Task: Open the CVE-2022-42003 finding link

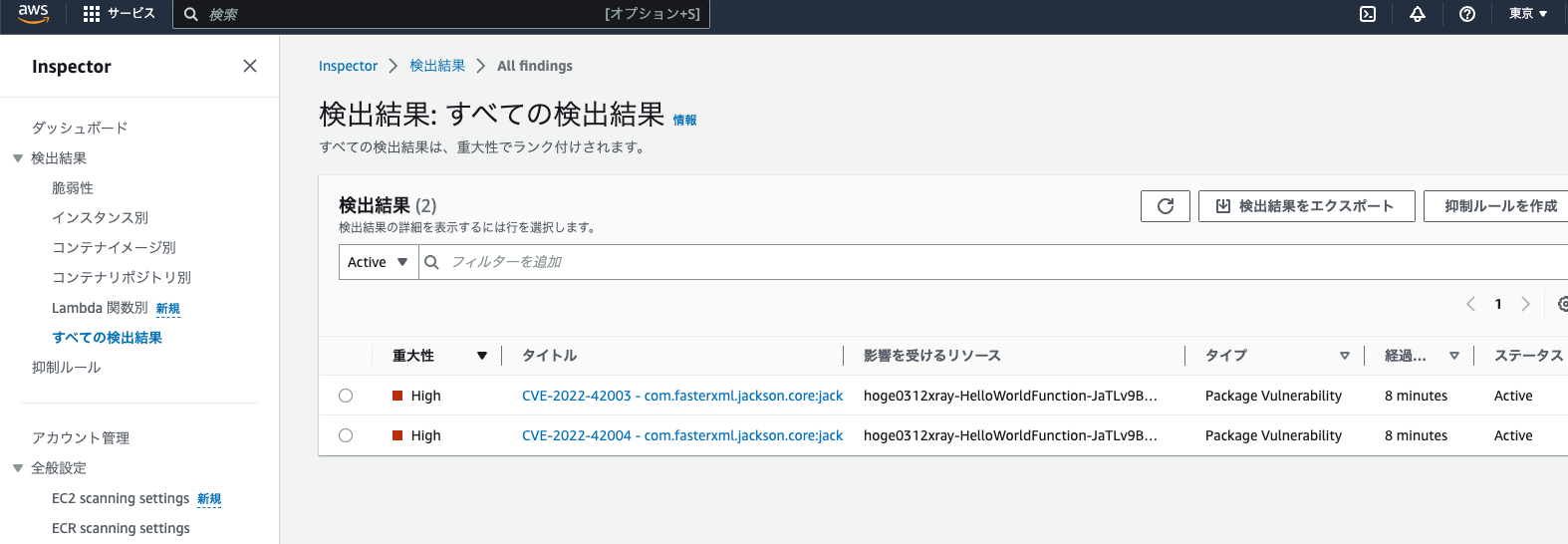Action: 682,396
